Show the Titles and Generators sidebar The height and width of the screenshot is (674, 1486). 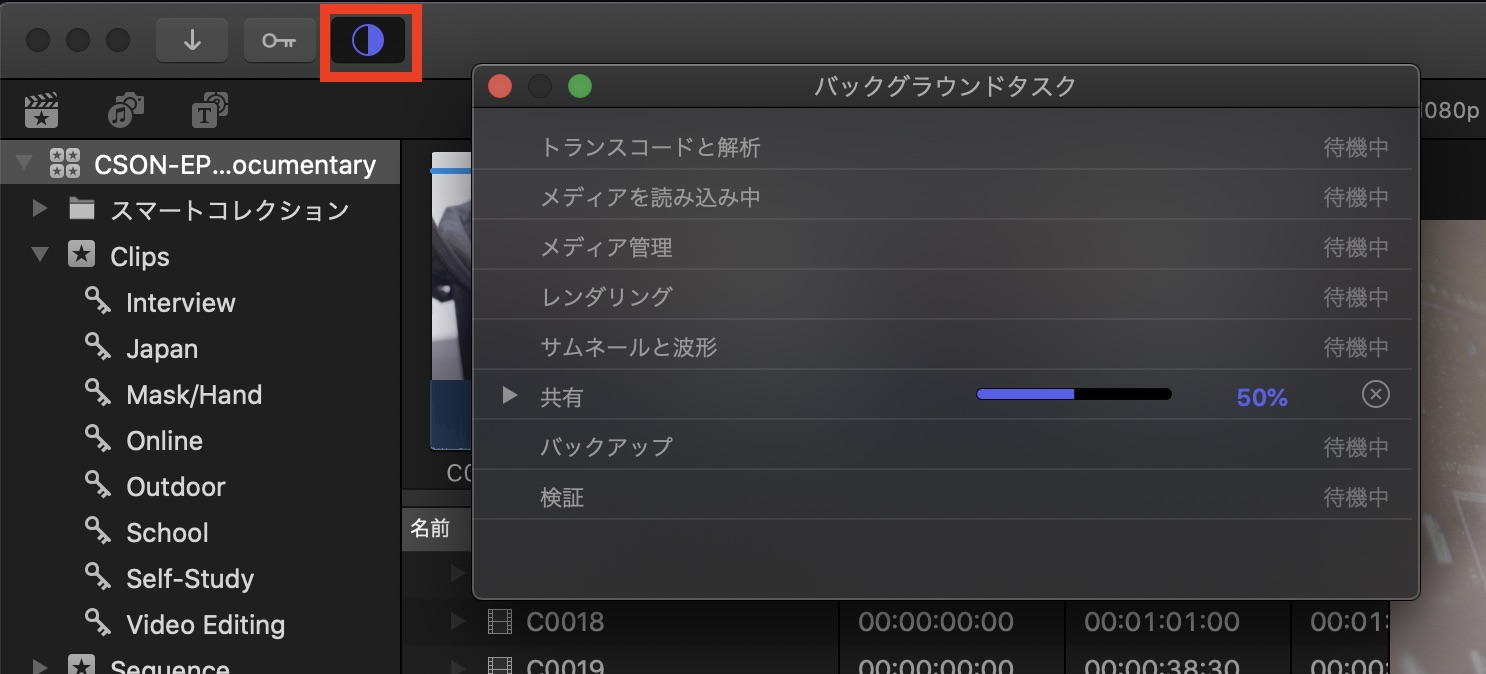(x=209, y=110)
